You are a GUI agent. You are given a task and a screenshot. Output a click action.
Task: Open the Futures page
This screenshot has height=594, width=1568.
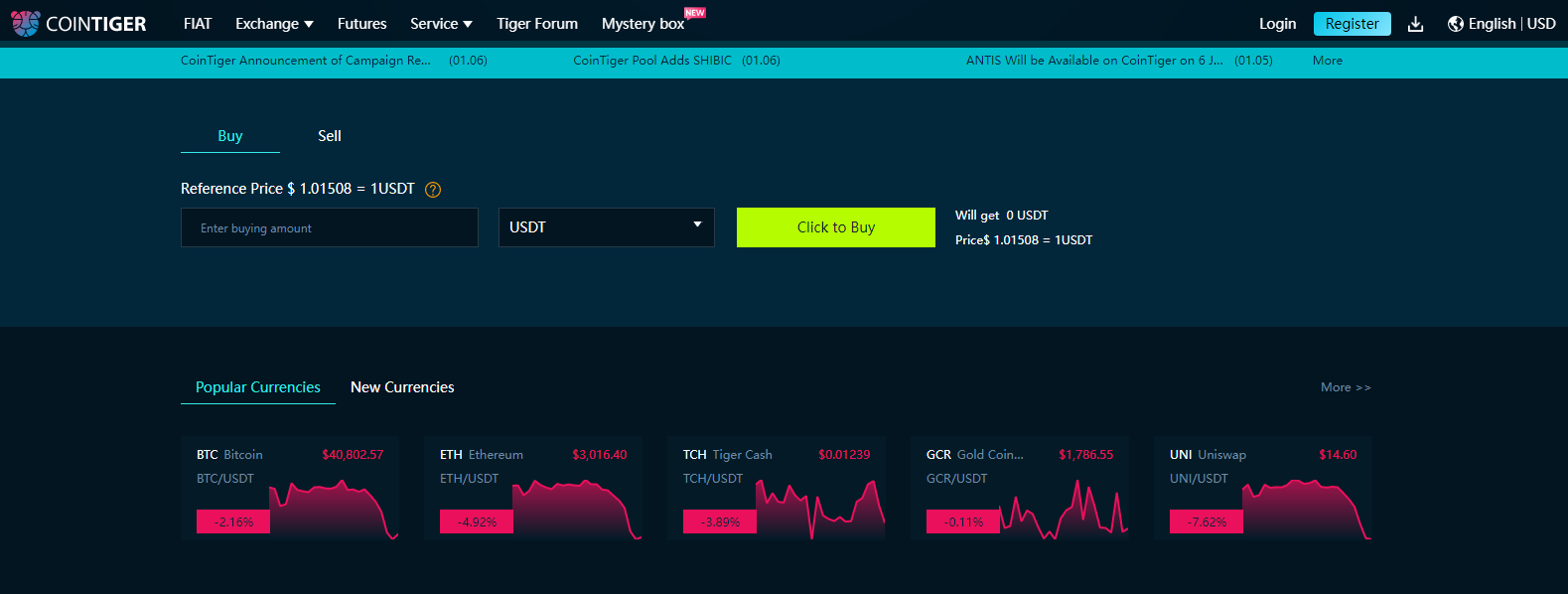tap(362, 24)
